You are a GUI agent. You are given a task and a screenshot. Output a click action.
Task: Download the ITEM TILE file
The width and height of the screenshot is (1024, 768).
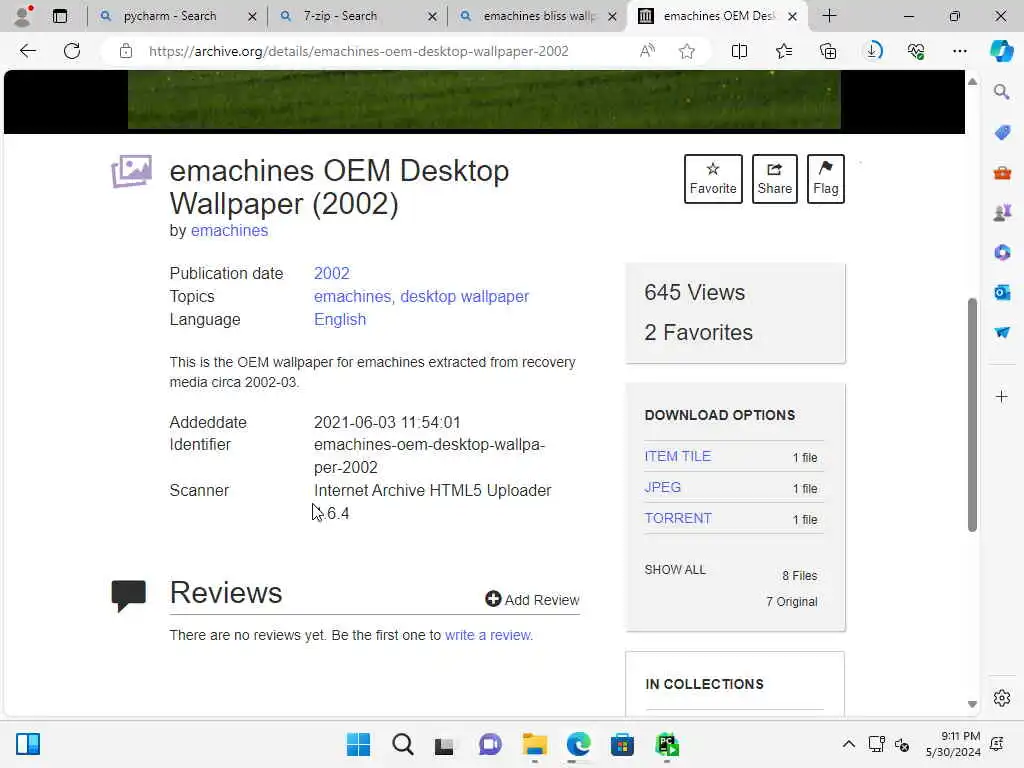[677, 456]
